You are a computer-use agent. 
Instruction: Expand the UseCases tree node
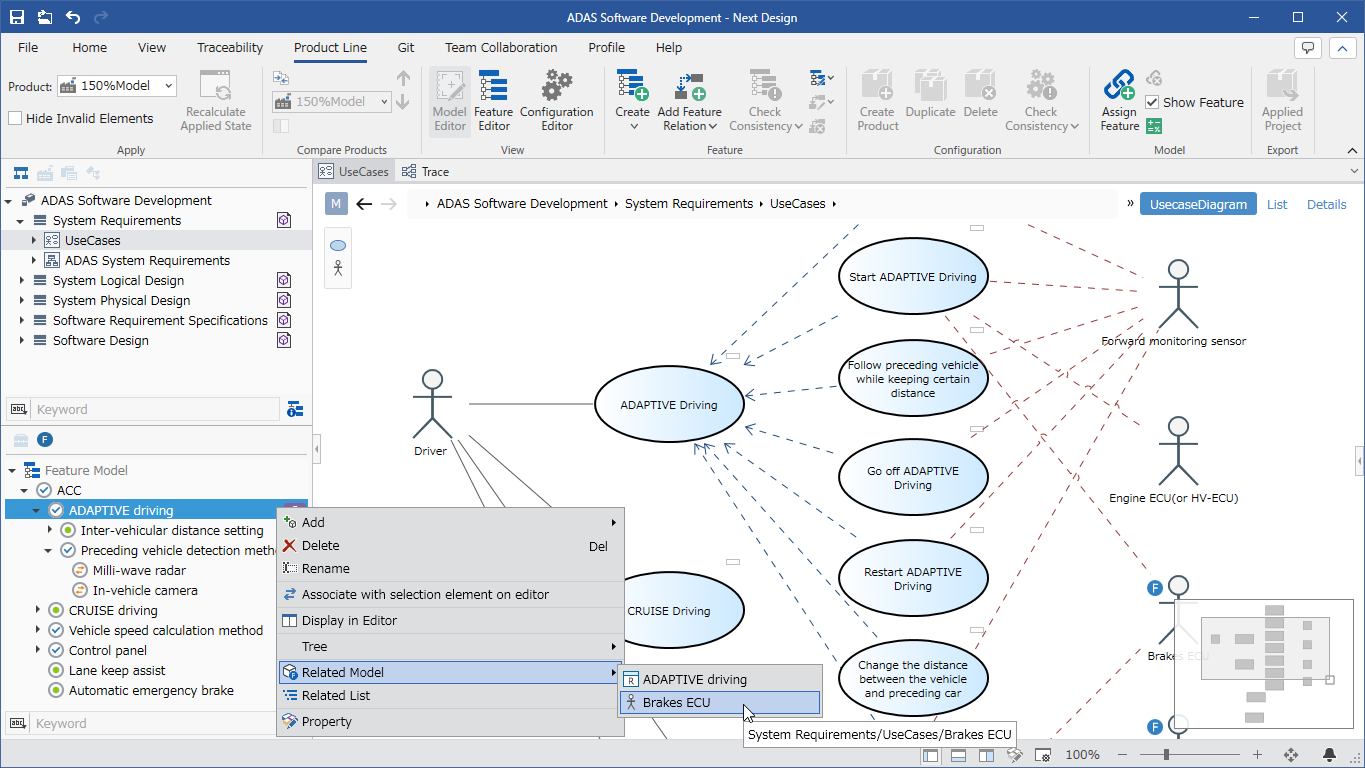click(x=34, y=240)
